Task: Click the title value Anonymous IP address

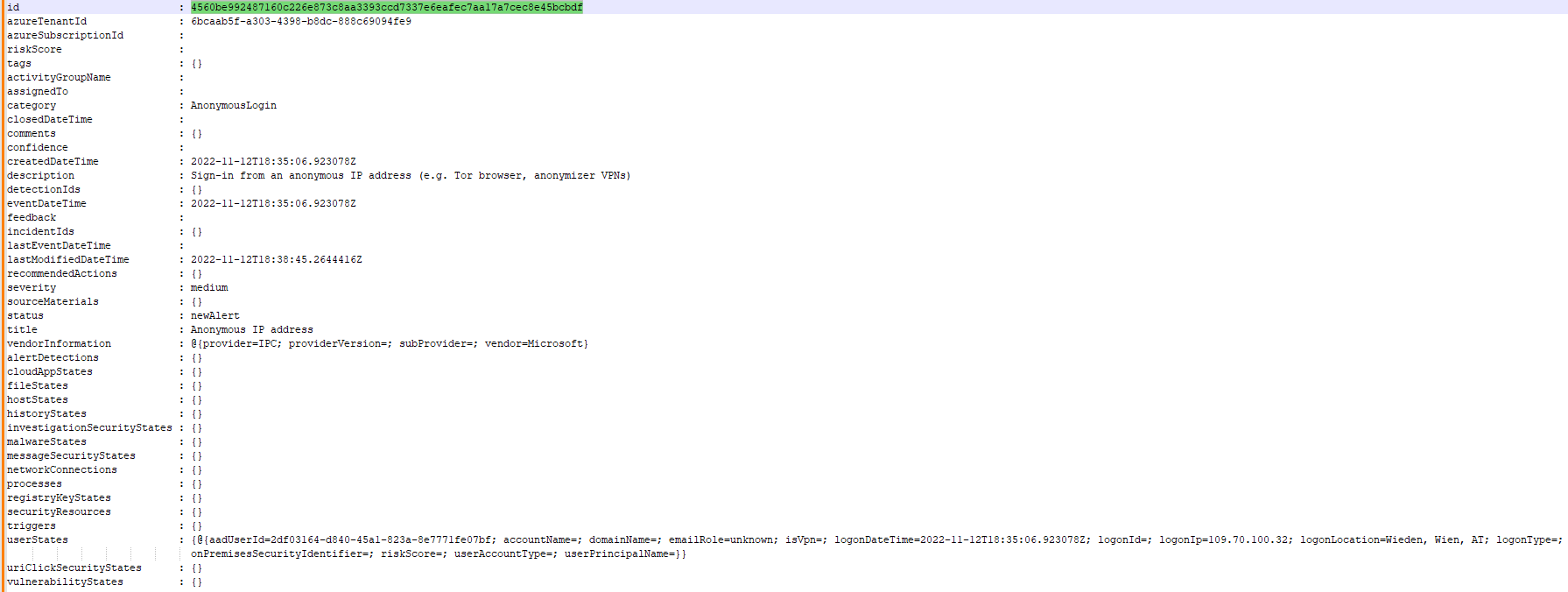Action: (251, 329)
